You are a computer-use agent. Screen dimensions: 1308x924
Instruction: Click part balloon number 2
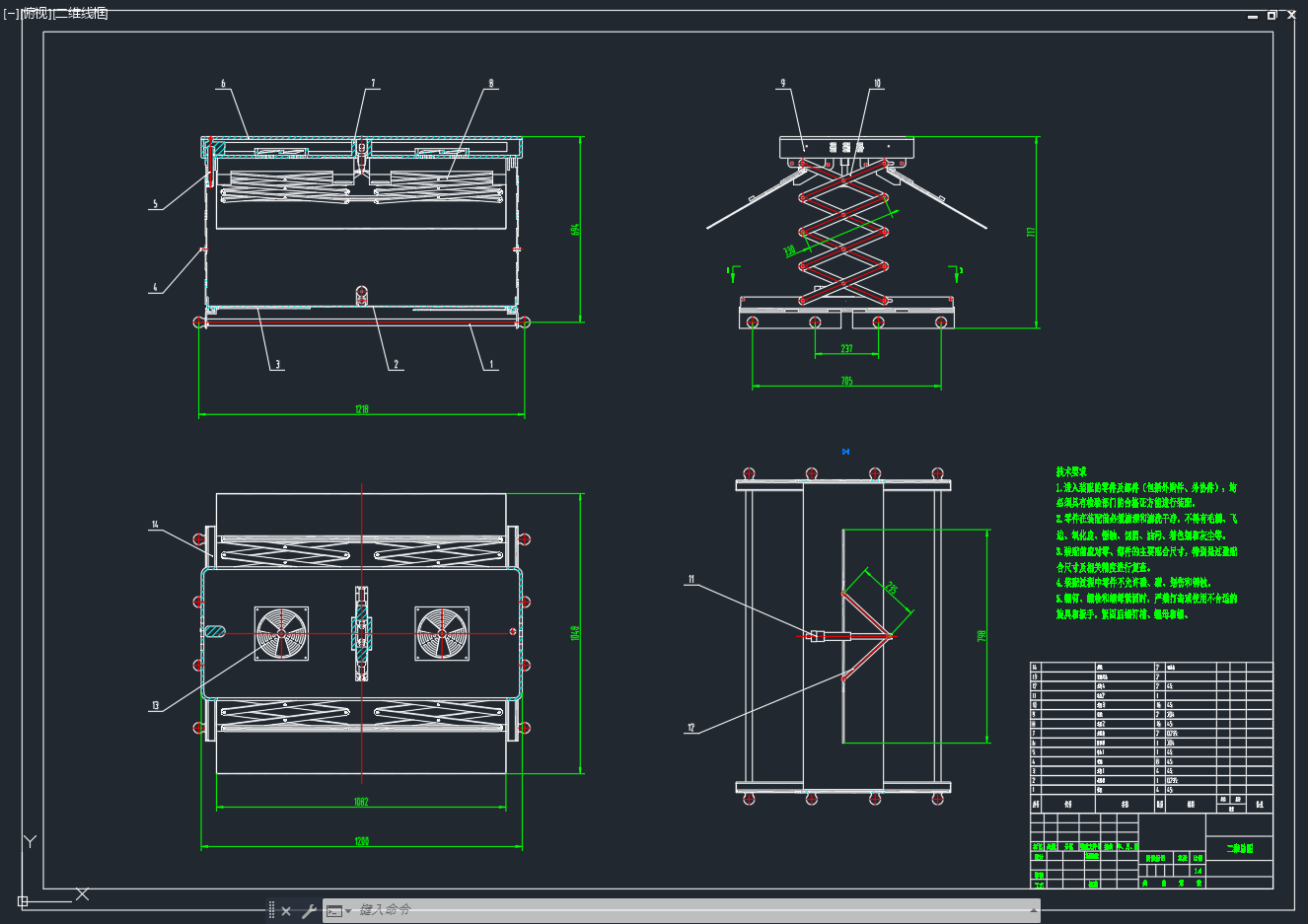click(x=397, y=365)
